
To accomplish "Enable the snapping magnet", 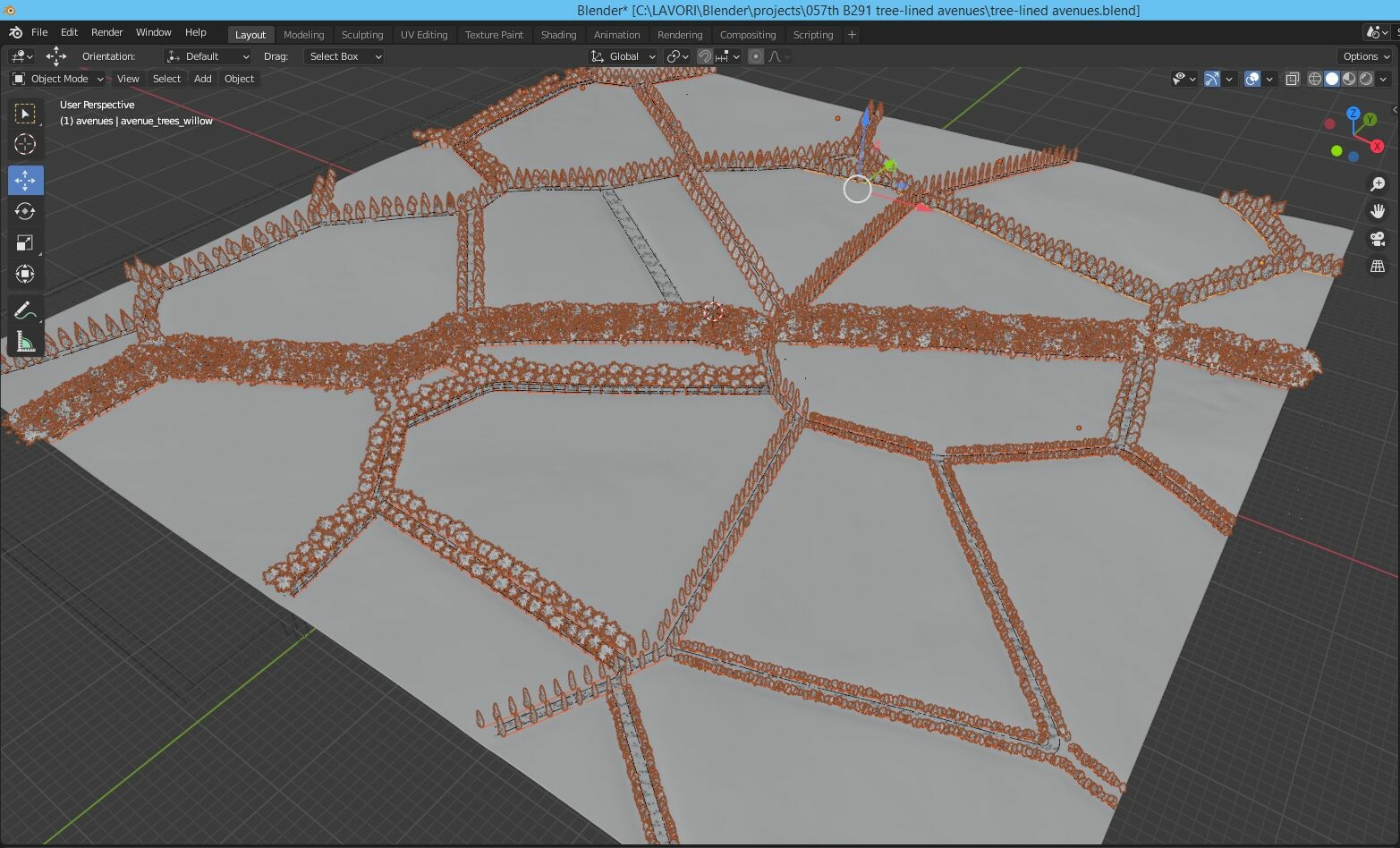I will [706, 55].
